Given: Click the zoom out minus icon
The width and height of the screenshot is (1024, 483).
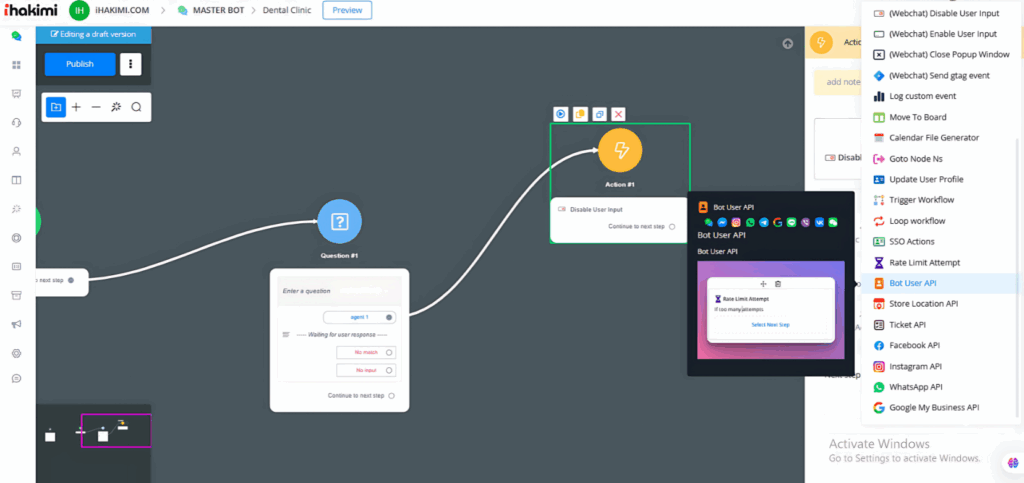Looking at the screenshot, I should (x=96, y=107).
